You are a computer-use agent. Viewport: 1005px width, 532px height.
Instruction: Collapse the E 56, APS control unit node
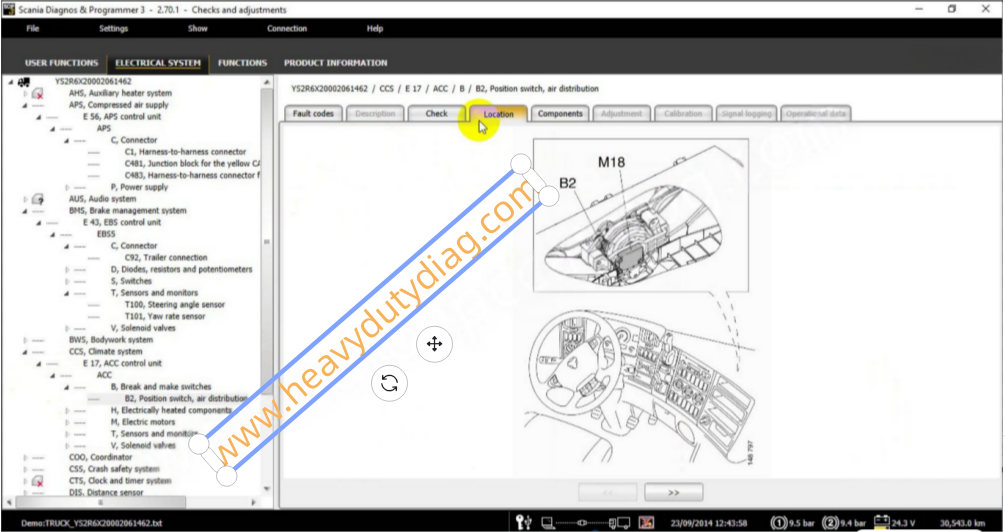click(38, 117)
